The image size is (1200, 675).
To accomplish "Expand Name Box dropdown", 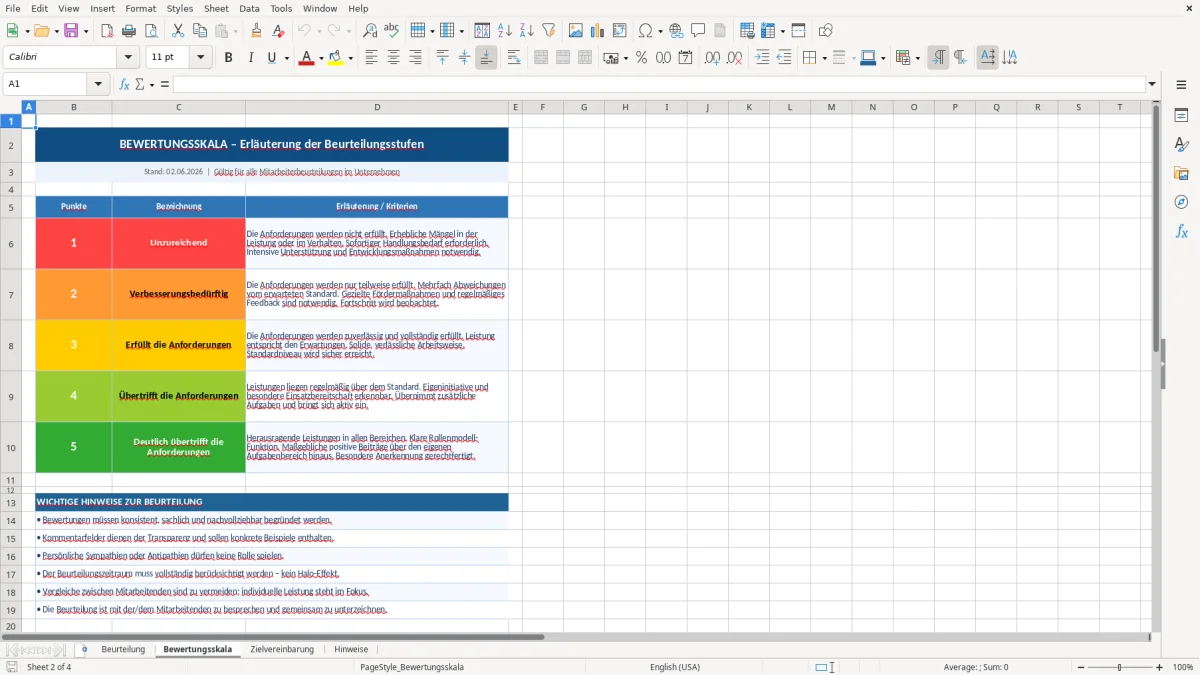I will [98, 84].
